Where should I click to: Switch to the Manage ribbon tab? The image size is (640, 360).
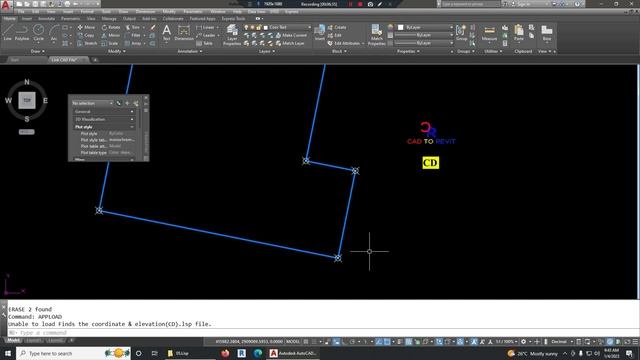(x=109, y=19)
